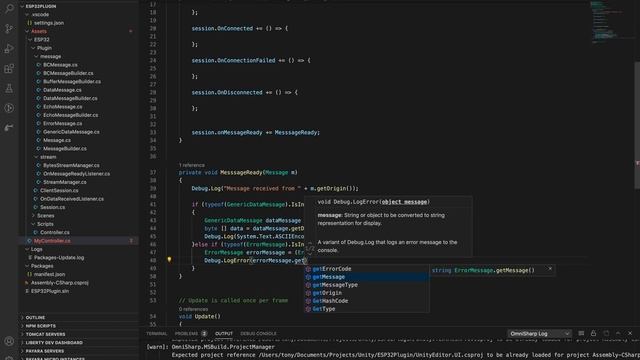Open BufferMessageBuilder.cs file
640x360 pixels.
pos(72,82)
